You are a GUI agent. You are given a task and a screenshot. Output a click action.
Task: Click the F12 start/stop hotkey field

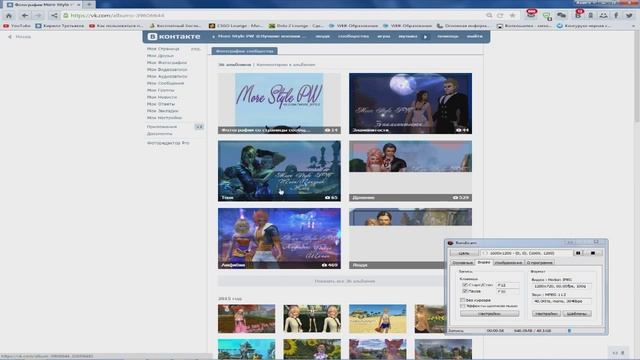[x=507, y=285]
